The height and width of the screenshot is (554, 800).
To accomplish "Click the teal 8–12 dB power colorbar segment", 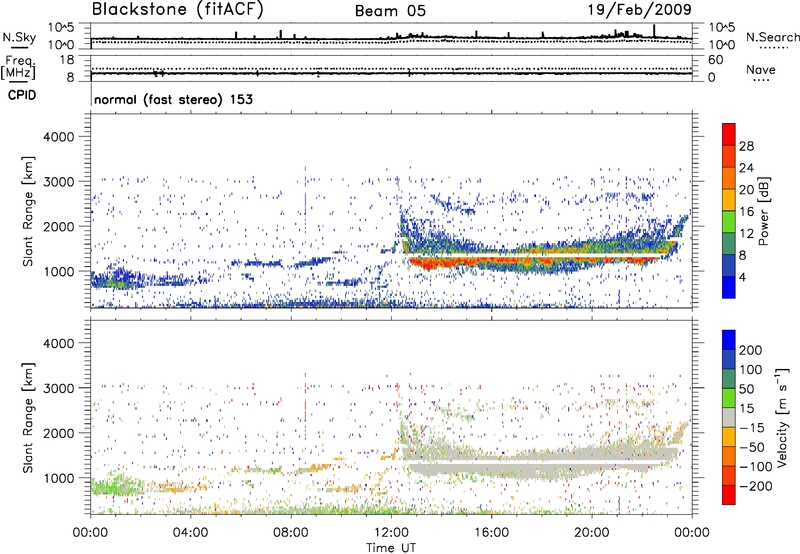I will tap(729, 244).
